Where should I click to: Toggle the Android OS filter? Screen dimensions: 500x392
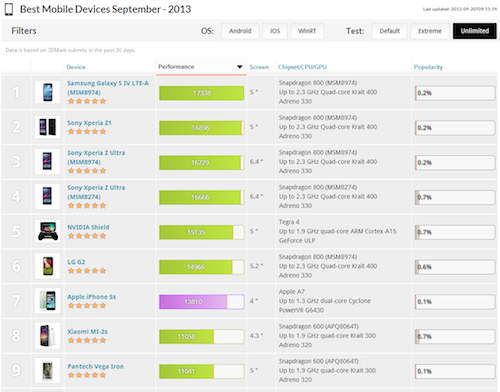click(240, 31)
